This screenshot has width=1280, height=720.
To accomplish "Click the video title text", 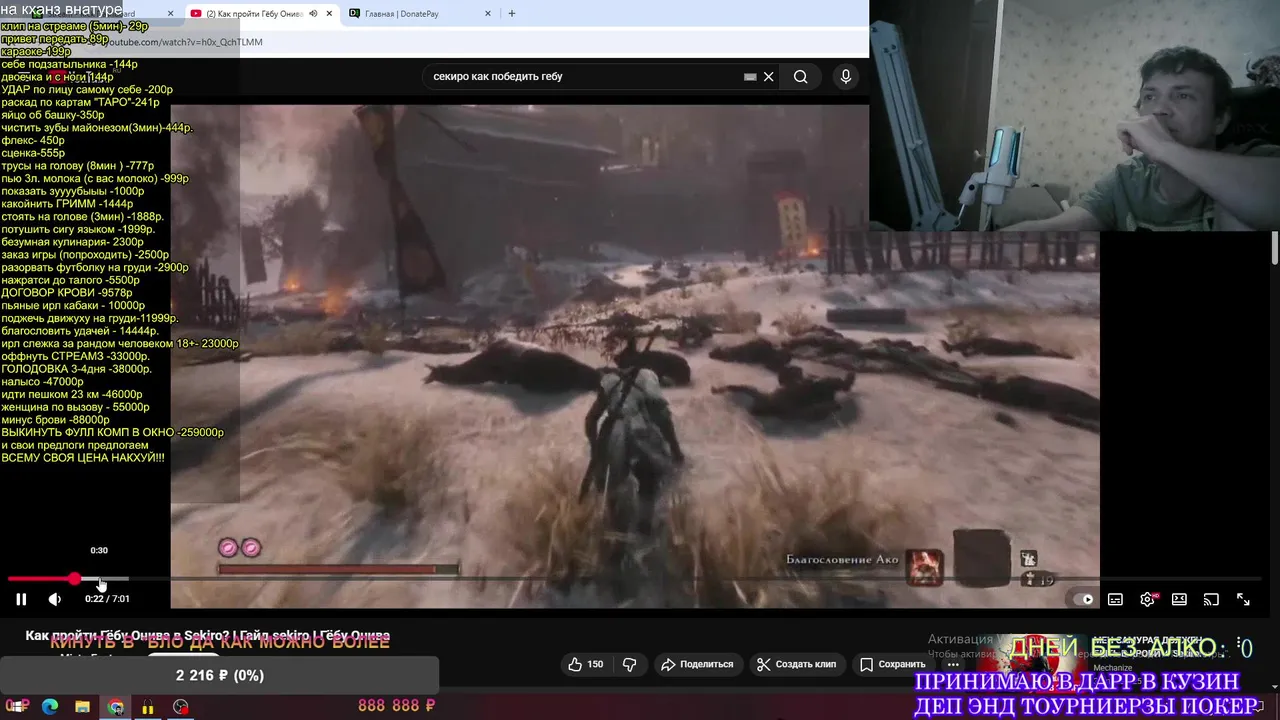I will [208, 636].
